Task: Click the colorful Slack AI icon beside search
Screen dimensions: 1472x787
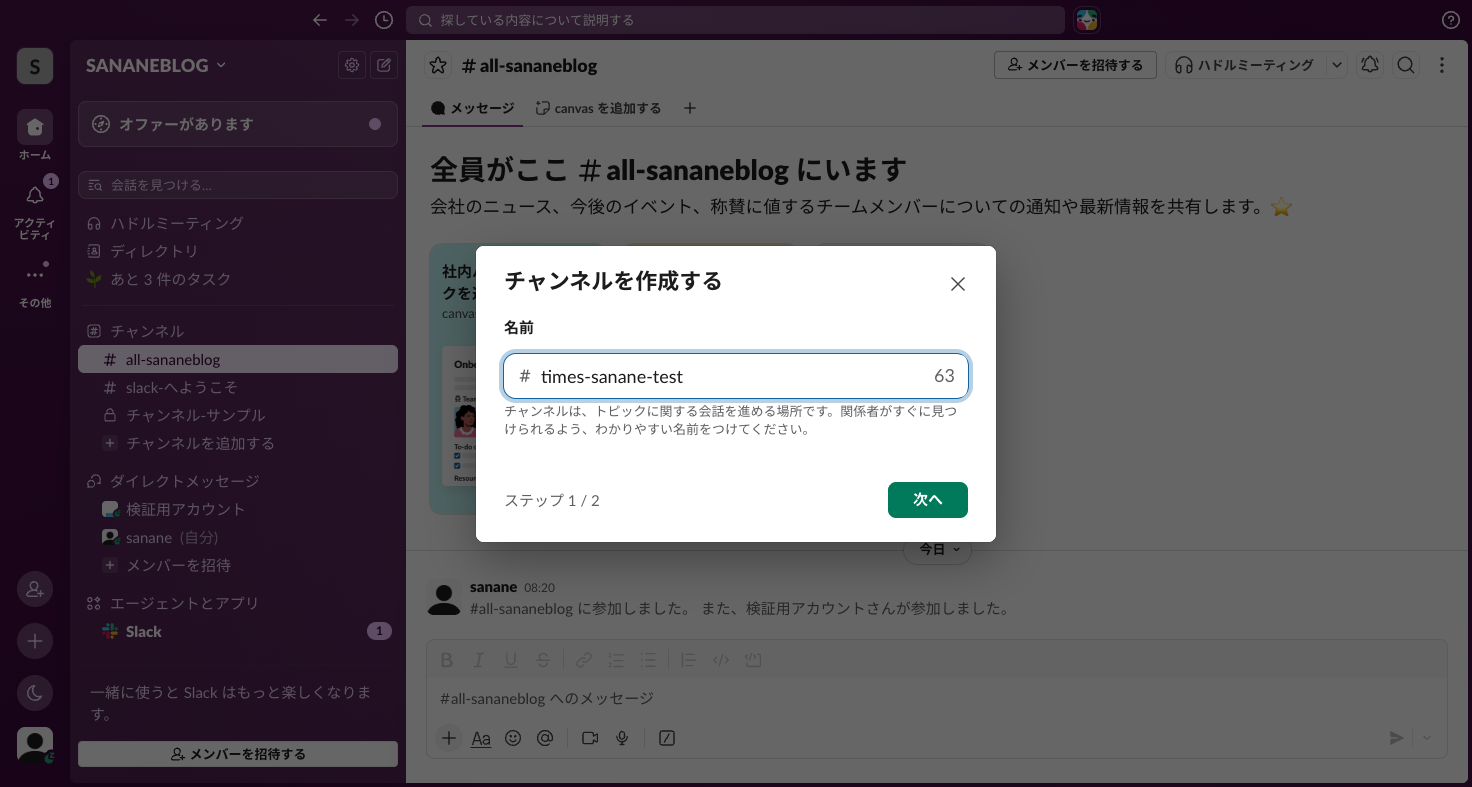Action: tap(1087, 20)
